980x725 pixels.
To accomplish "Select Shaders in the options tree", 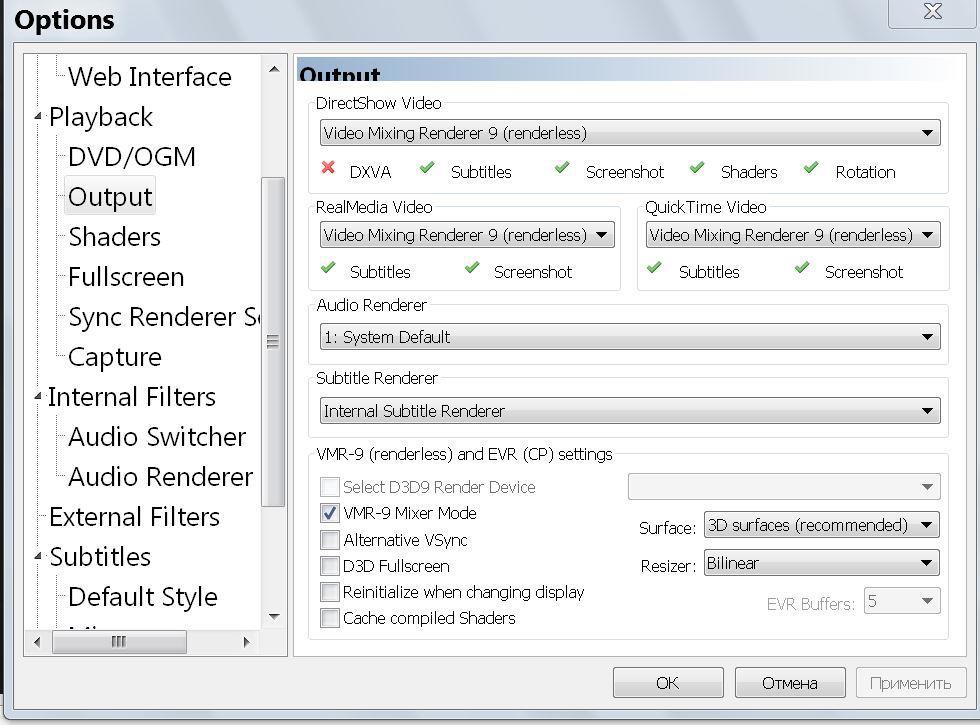I will (114, 237).
